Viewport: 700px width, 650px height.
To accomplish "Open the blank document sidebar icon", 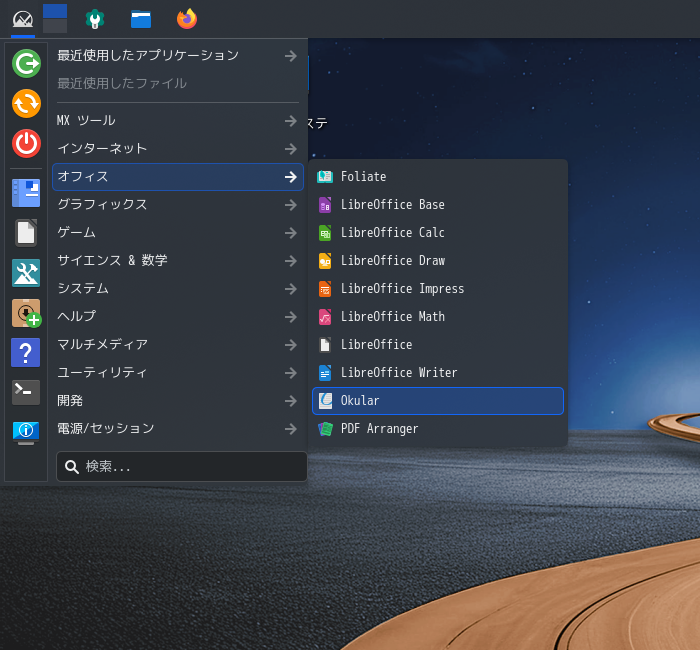I will point(26,233).
